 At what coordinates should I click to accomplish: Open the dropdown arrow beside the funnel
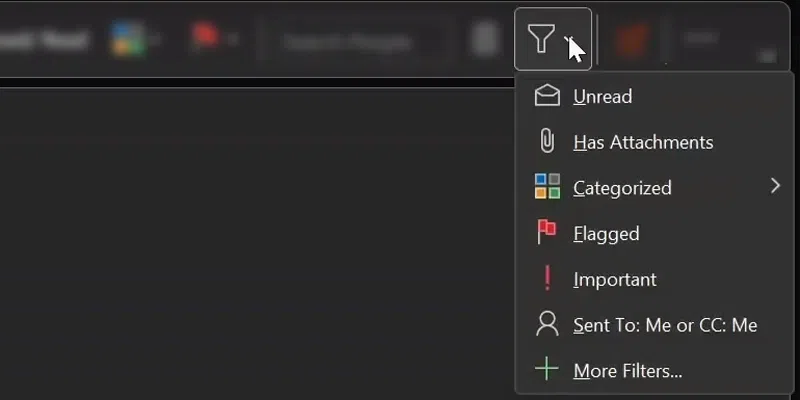click(x=570, y=39)
